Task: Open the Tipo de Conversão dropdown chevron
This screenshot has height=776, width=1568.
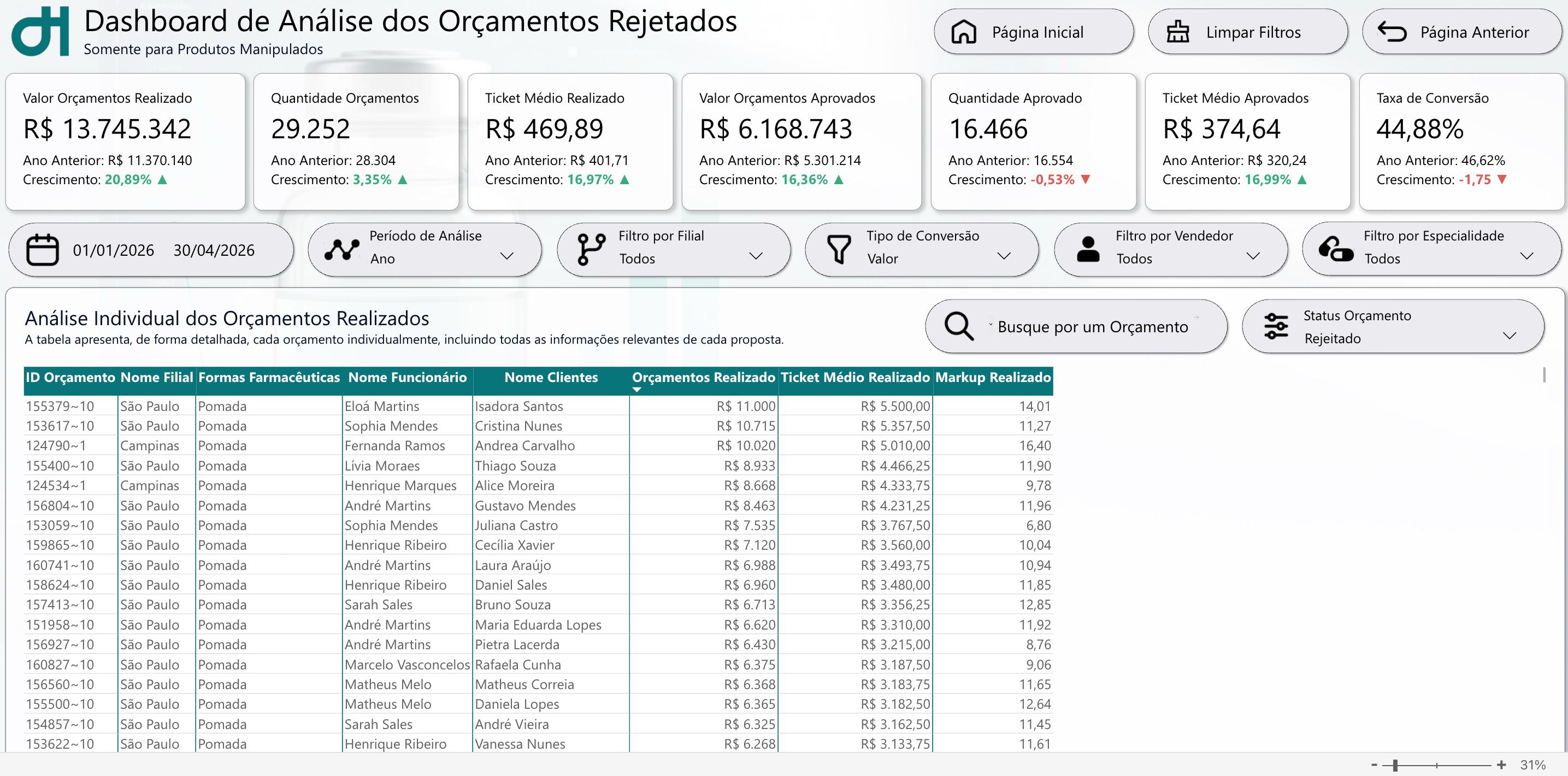Action: (x=1004, y=256)
